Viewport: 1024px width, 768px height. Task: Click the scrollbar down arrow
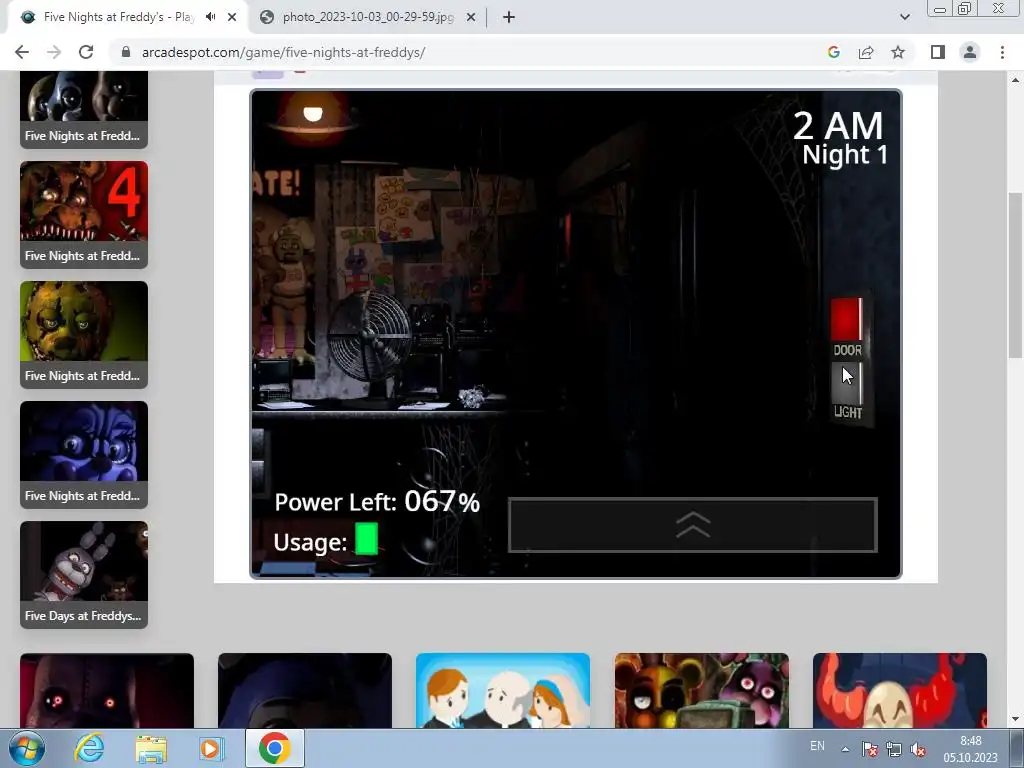click(x=1015, y=719)
